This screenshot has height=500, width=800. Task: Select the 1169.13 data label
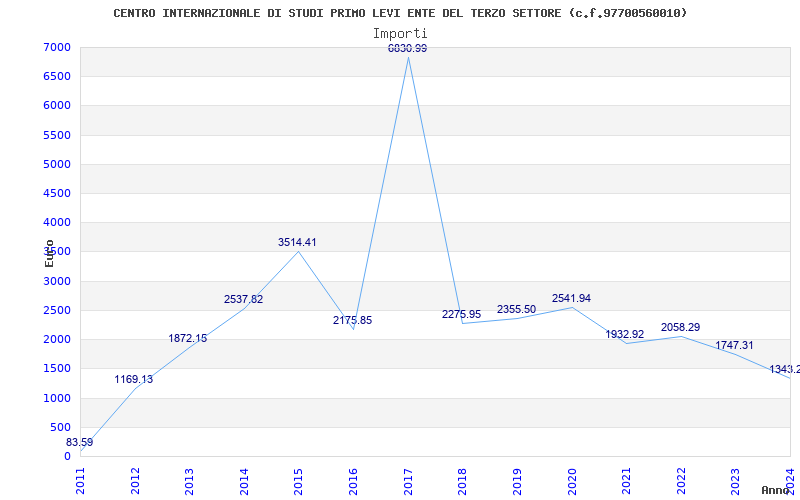point(134,380)
